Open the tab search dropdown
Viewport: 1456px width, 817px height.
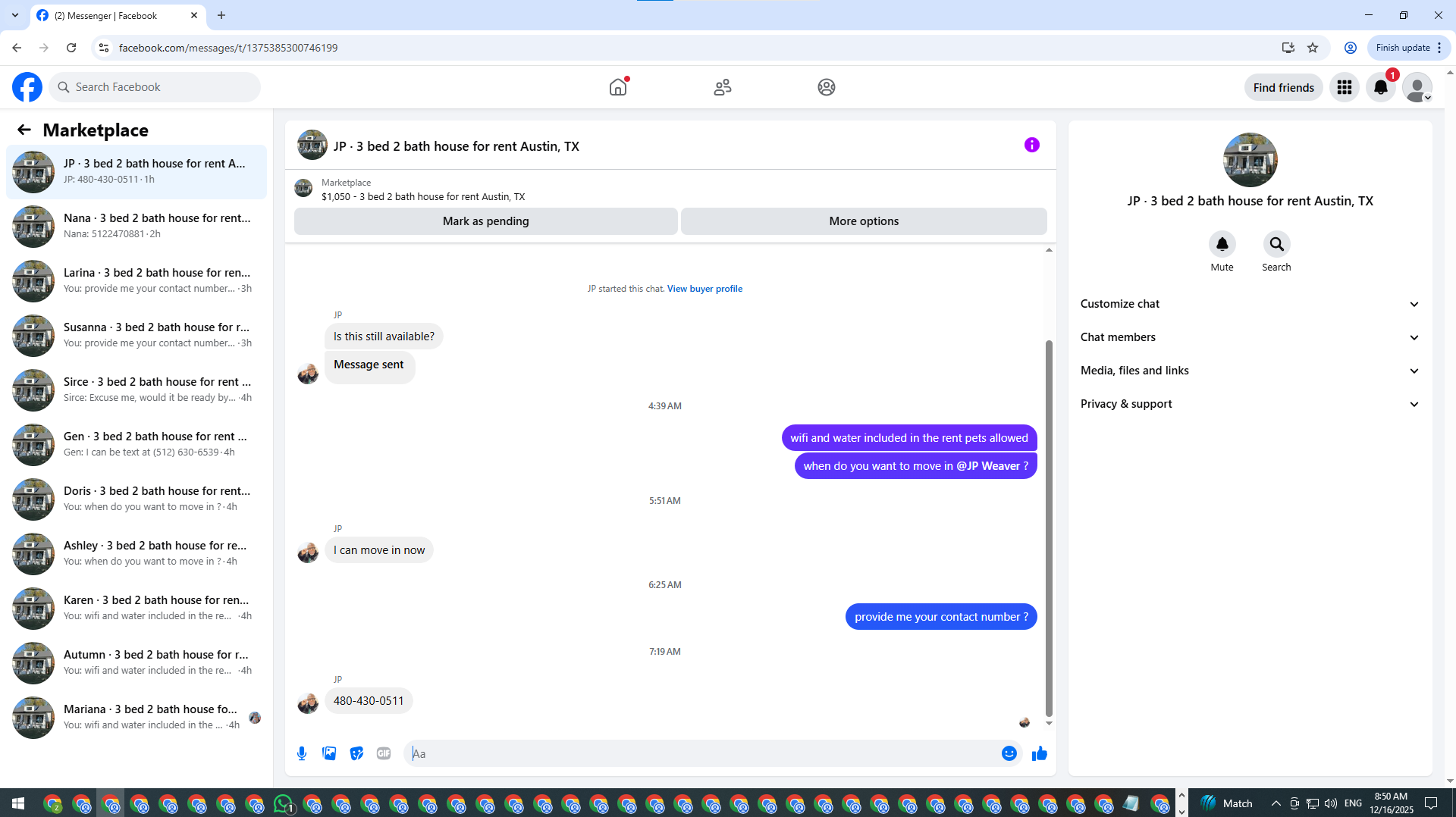pos(15,15)
